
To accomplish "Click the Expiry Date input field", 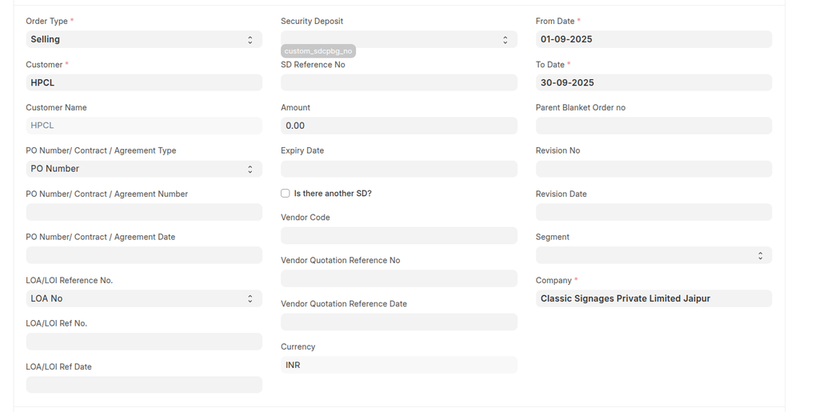I will click(398, 169).
